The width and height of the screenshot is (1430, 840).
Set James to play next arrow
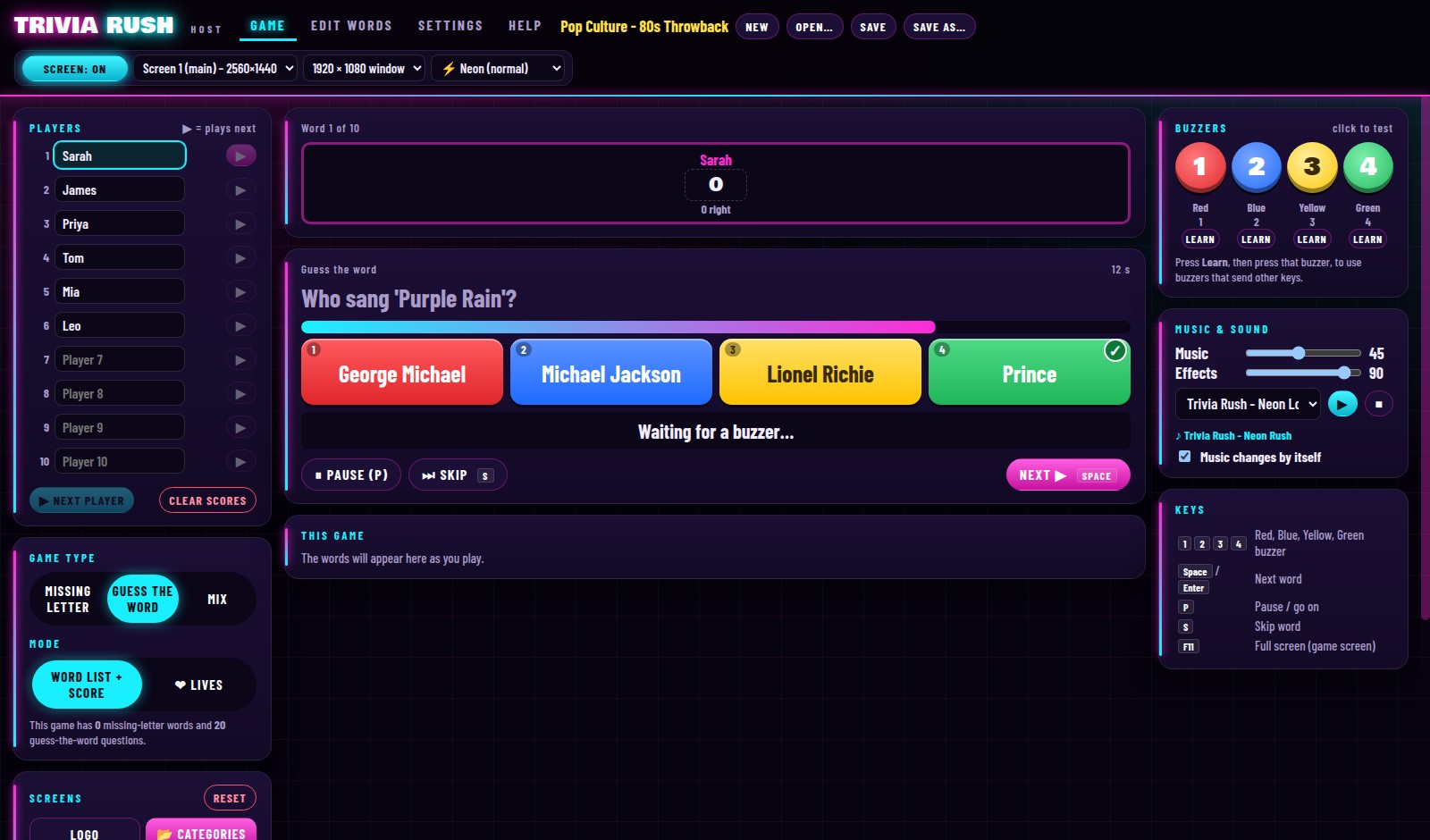click(240, 189)
